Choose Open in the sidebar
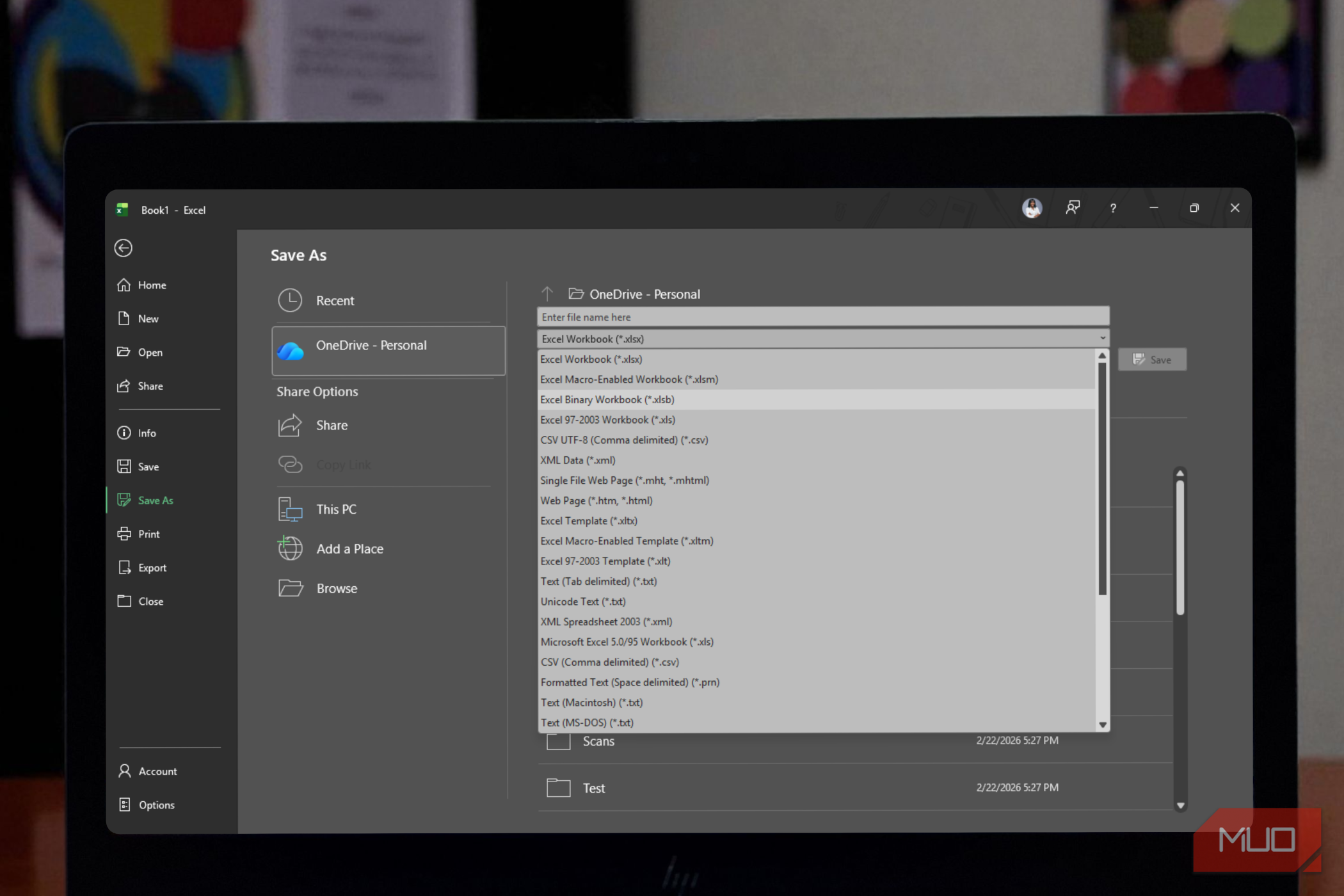 (150, 352)
